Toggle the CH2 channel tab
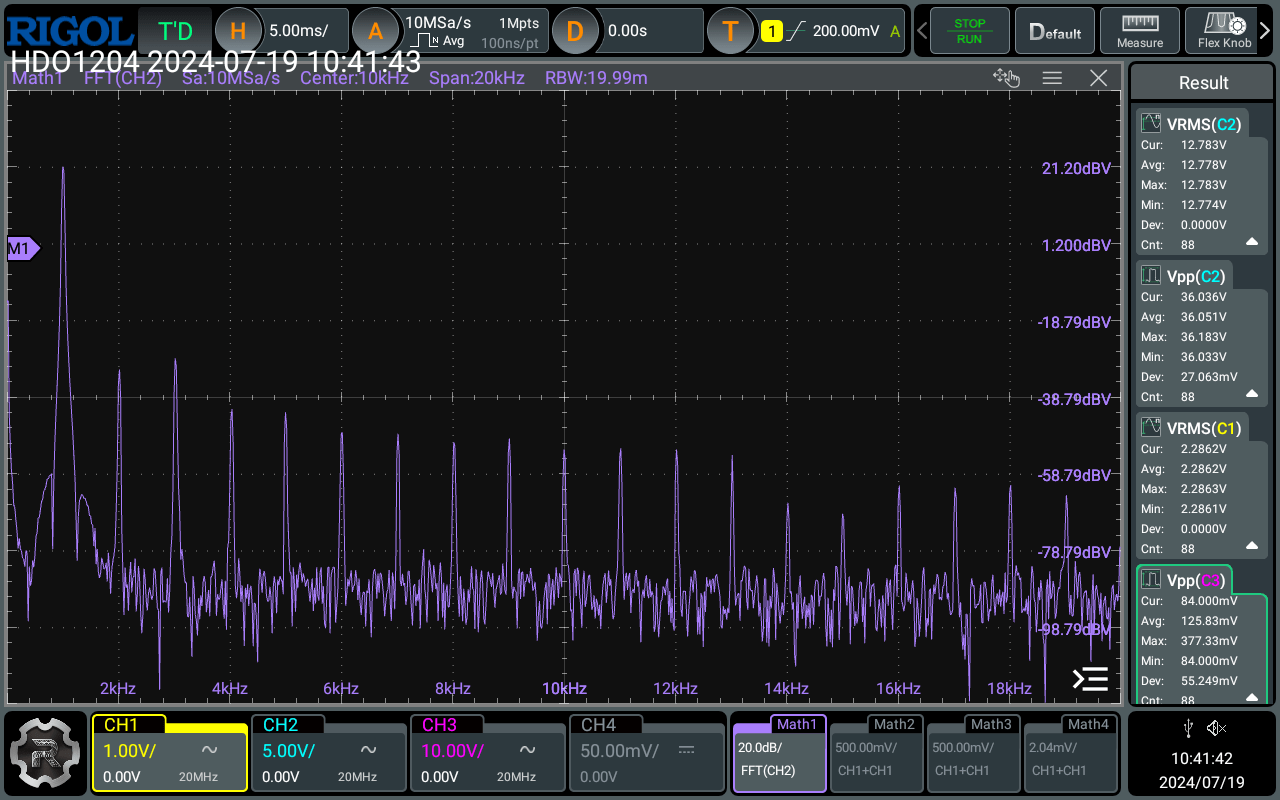This screenshot has height=800, width=1280. click(328, 753)
